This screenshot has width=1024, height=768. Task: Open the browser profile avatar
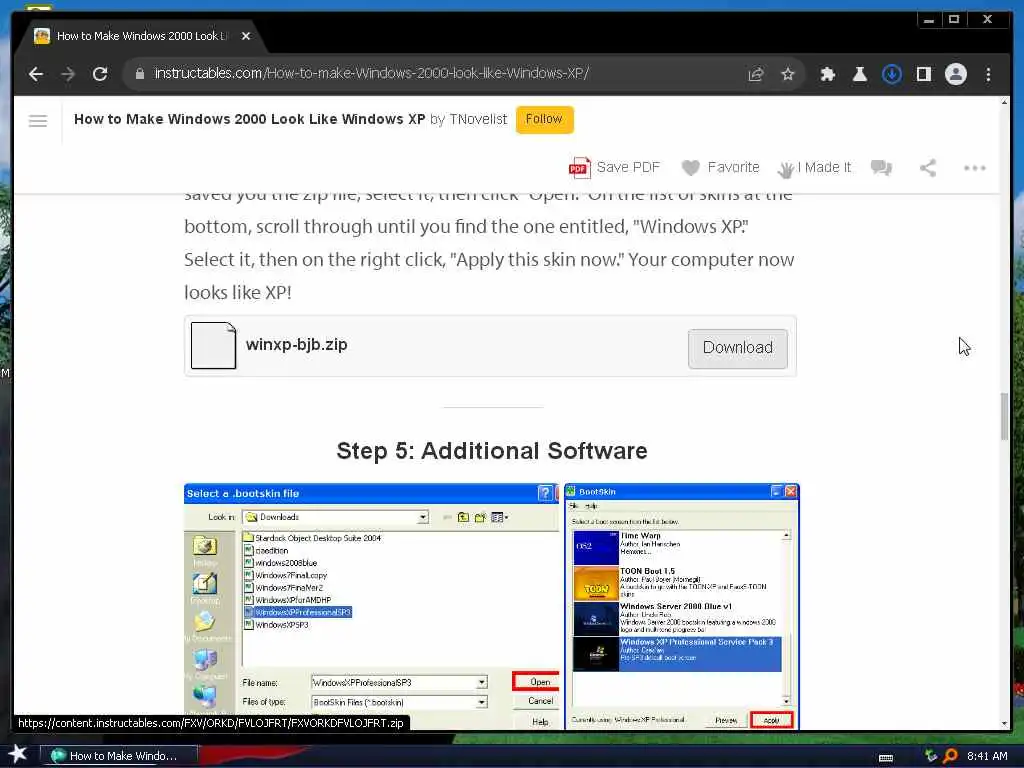click(x=955, y=74)
